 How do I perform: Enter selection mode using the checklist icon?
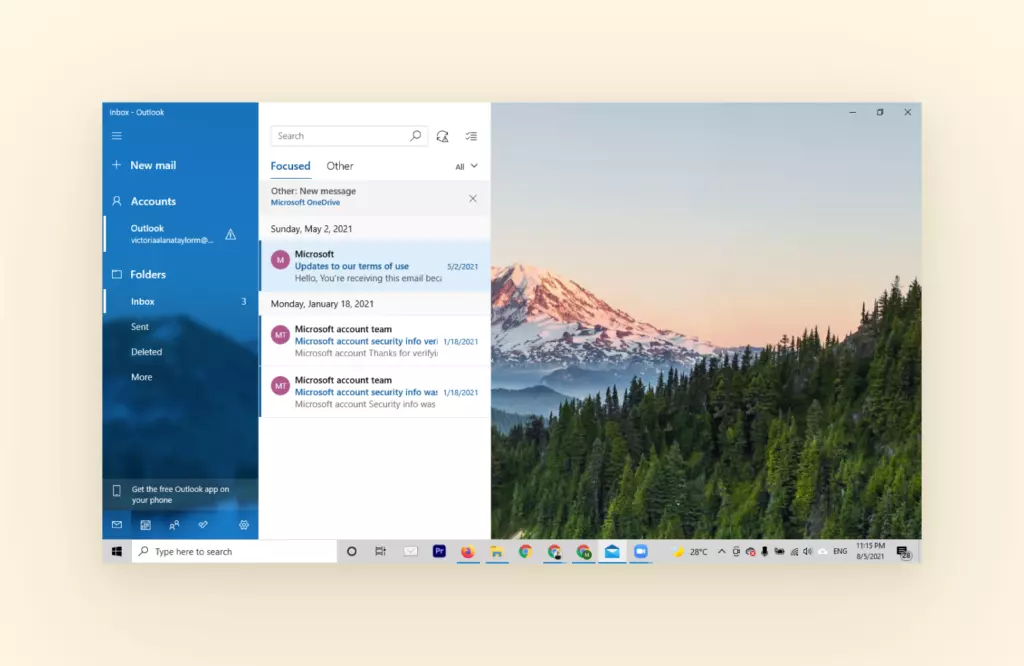(472, 136)
